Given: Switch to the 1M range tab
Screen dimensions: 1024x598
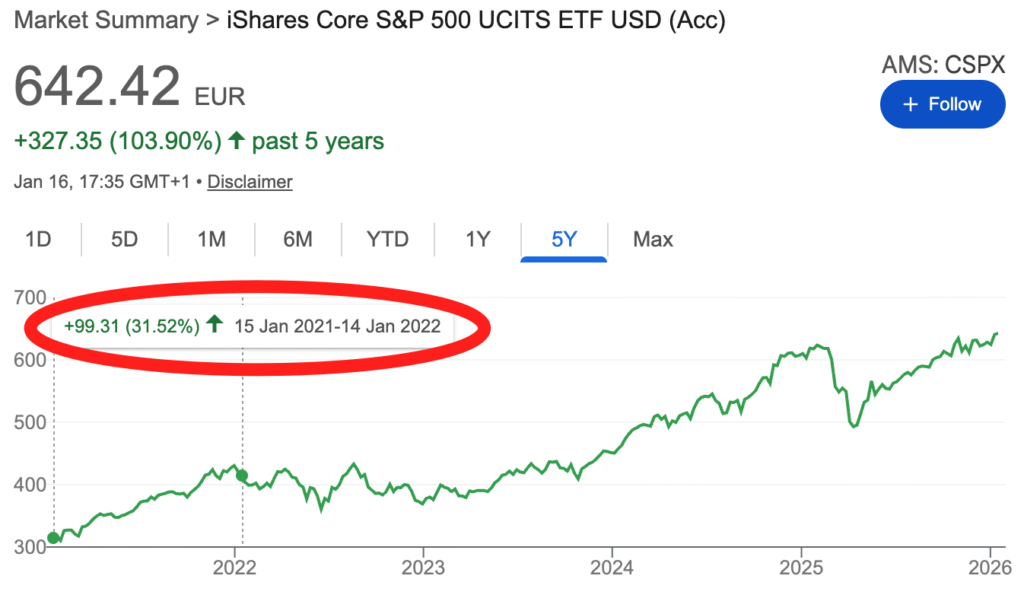Looking at the screenshot, I should pos(211,239).
